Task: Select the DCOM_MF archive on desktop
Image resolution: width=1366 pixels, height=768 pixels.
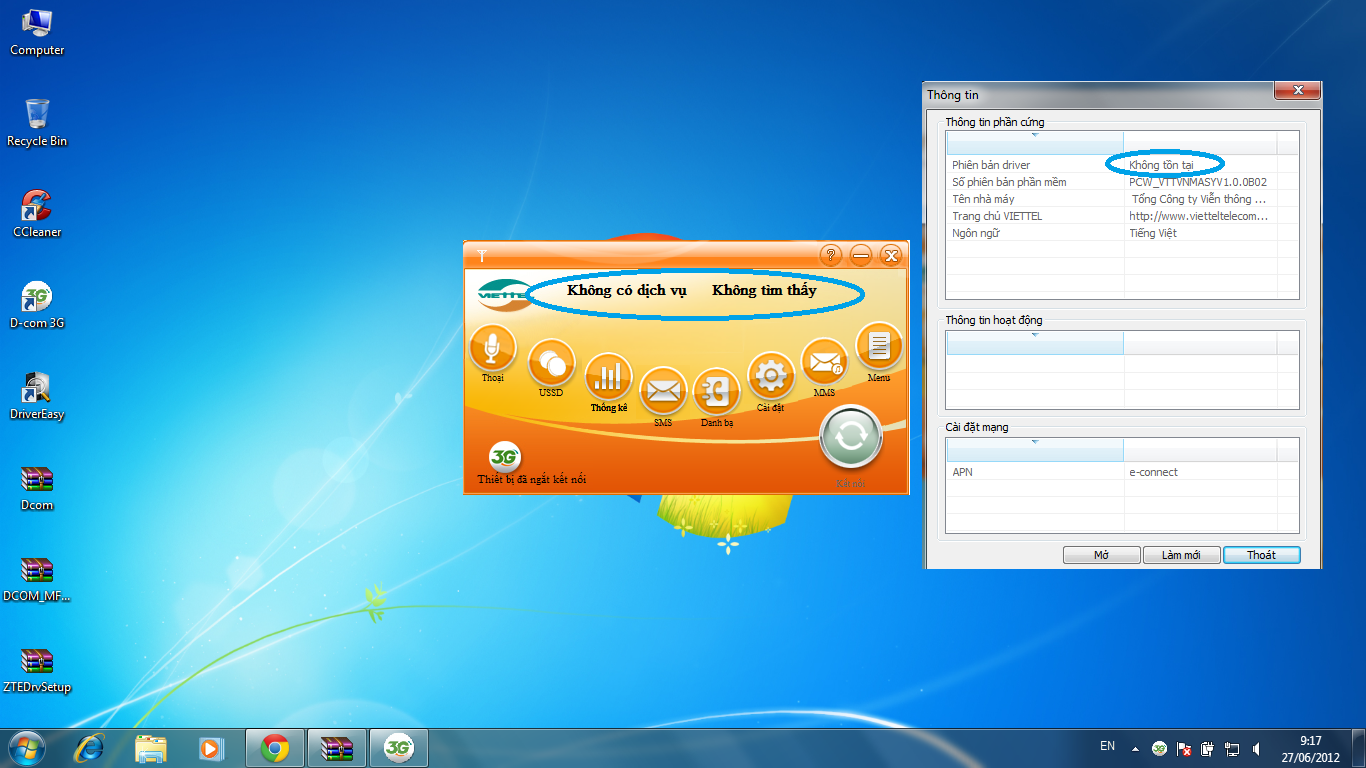Action: [37, 579]
